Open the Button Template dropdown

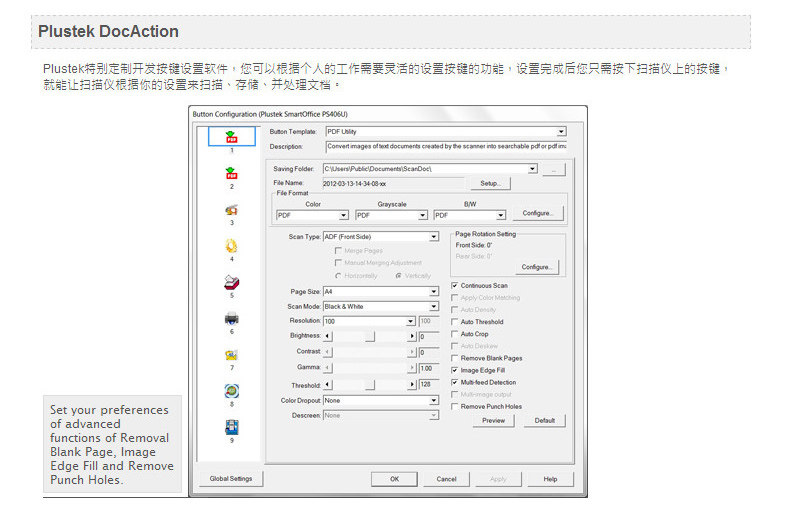point(446,132)
